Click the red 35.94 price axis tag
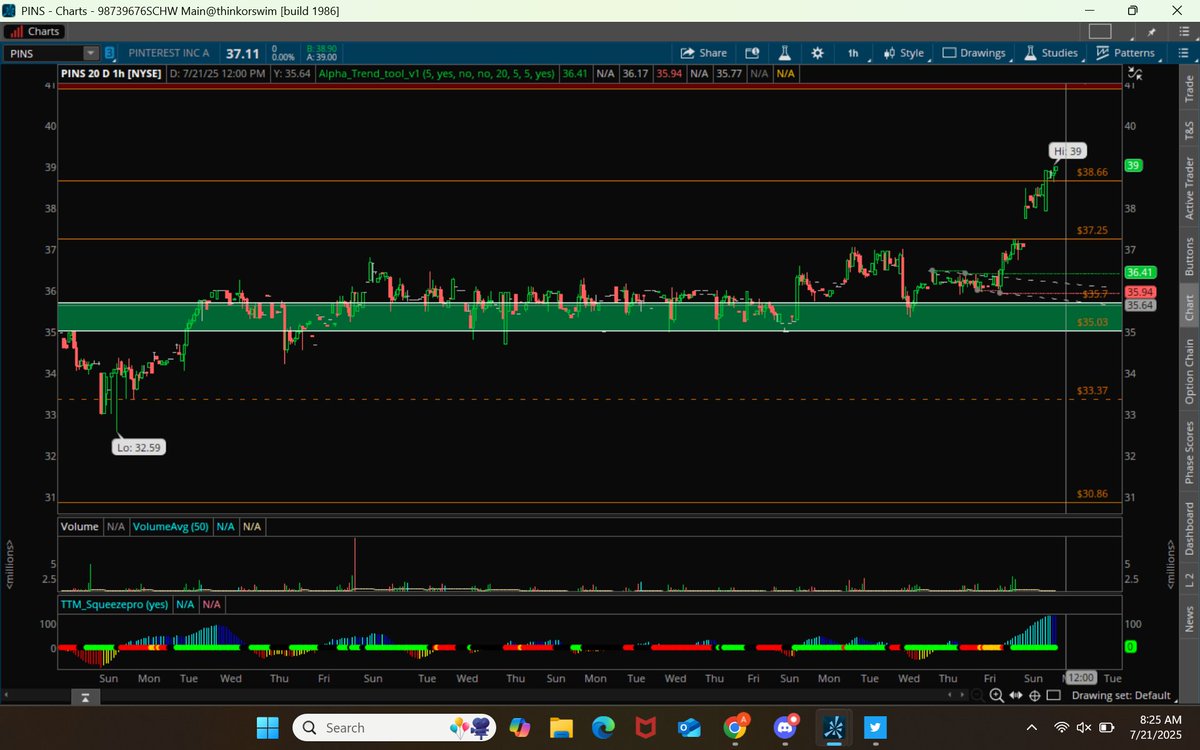Image resolution: width=1200 pixels, height=750 pixels. [x=1141, y=292]
